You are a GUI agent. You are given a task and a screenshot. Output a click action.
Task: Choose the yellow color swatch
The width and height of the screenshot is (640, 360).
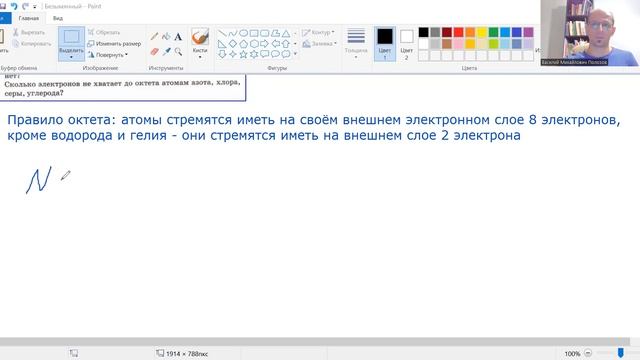pyautogui.click(x=482, y=32)
